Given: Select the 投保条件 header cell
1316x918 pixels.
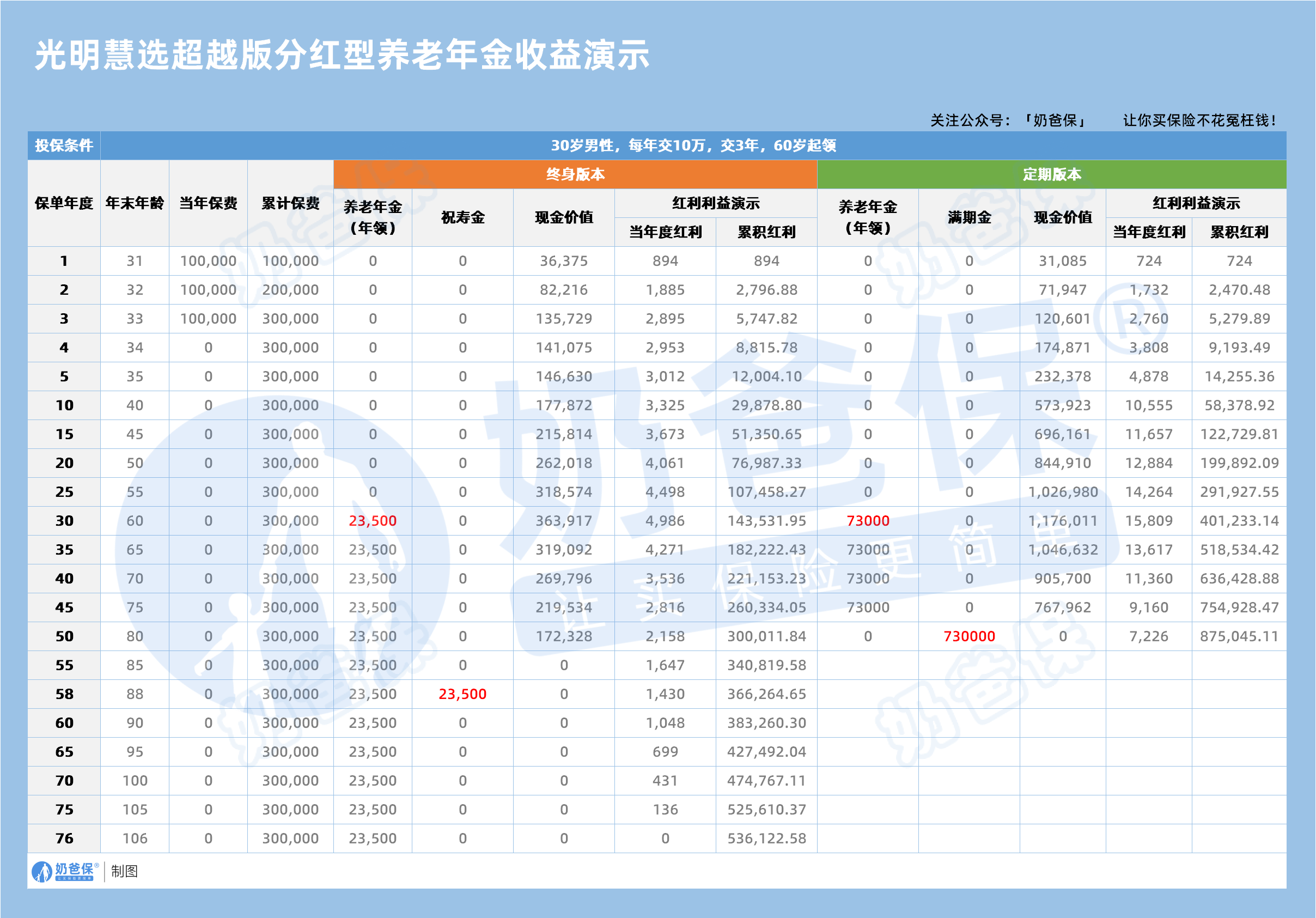Looking at the screenshot, I should tap(65, 145).
